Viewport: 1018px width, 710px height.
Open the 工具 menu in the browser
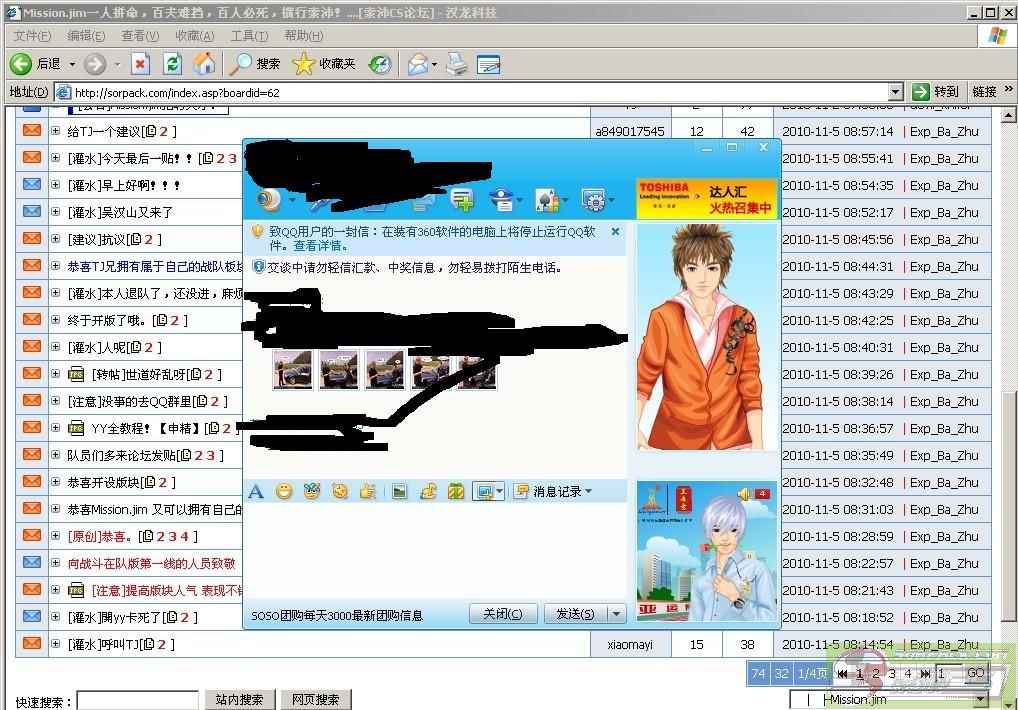click(249, 36)
